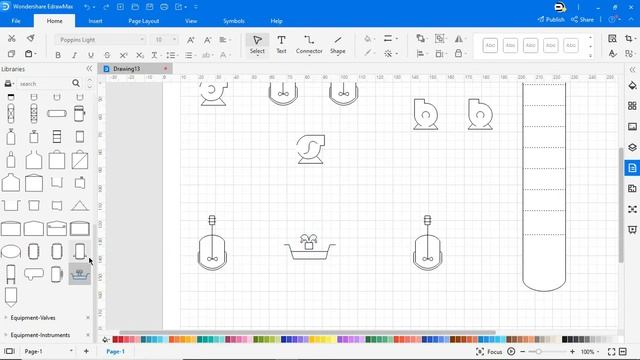Viewport: 640px width, 360px height.
Task: Collapse the Libraries panel with double chevron
Action: 89,69
